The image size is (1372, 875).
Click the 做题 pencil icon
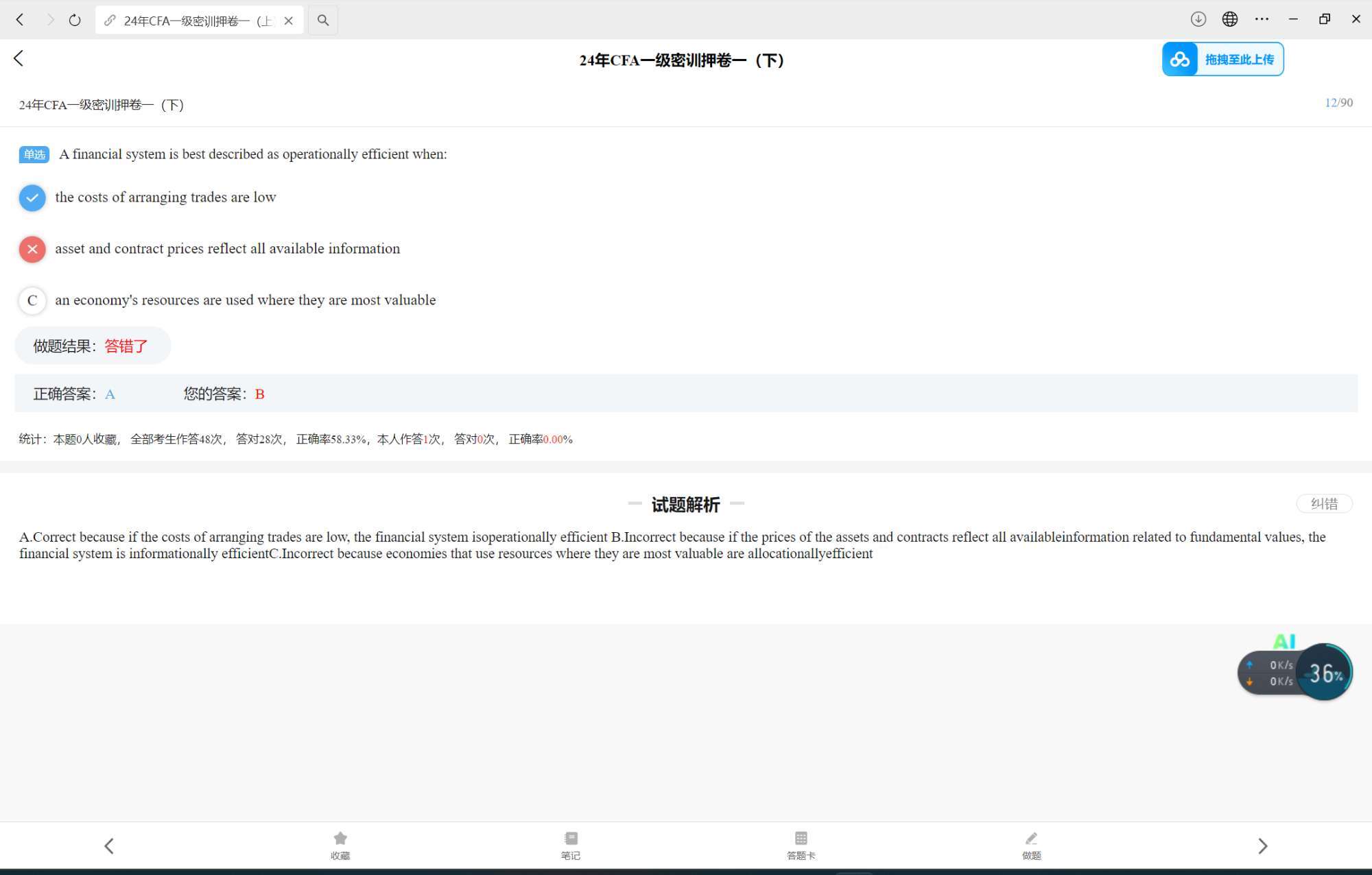pos(1031,844)
